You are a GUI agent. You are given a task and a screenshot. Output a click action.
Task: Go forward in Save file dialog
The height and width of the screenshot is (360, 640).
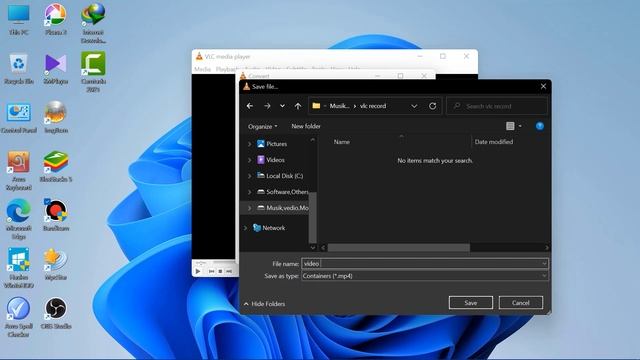coord(267,106)
